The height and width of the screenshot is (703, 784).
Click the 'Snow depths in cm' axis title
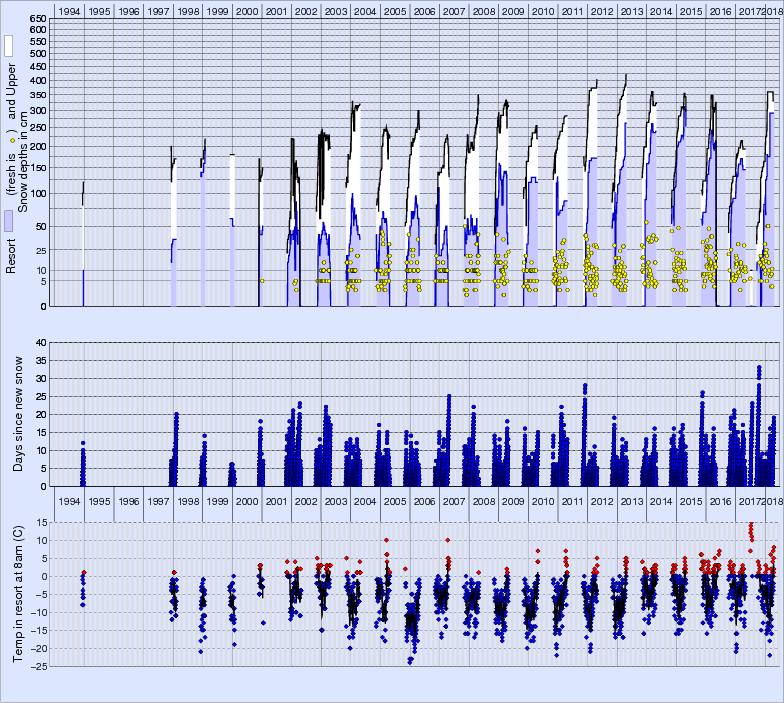(25, 160)
